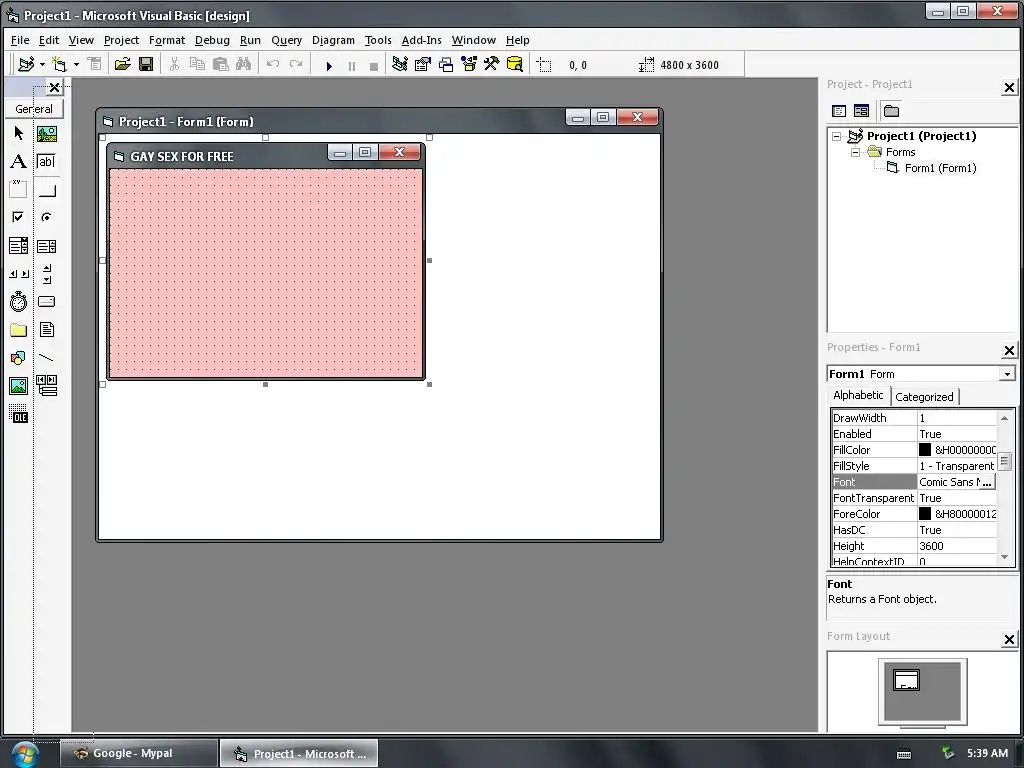The image size is (1024, 768).
Task: Select the DirListBox folder tool
Action: pyautogui.click(x=18, y=330)
